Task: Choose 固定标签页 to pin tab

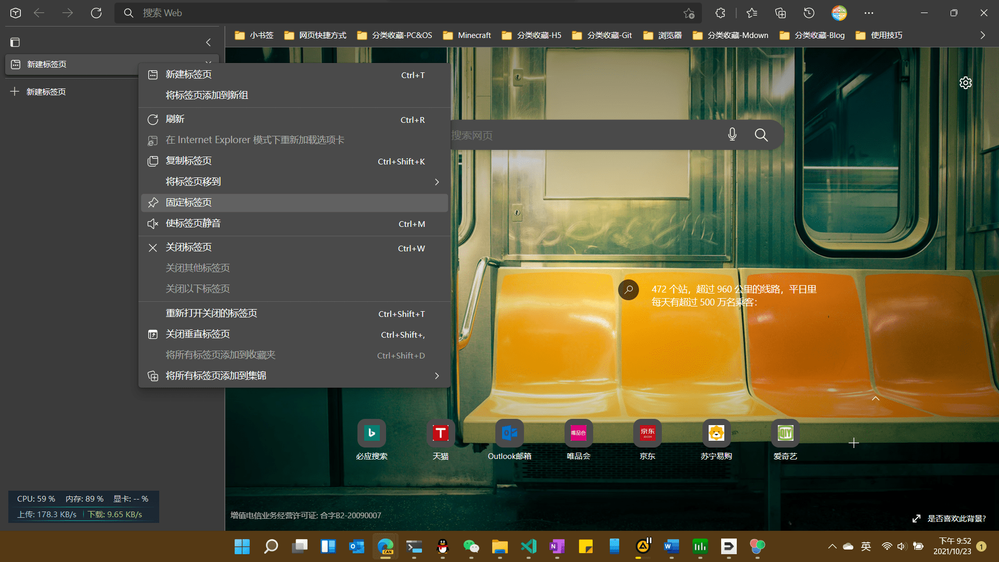Action: [x=294, y=203]
